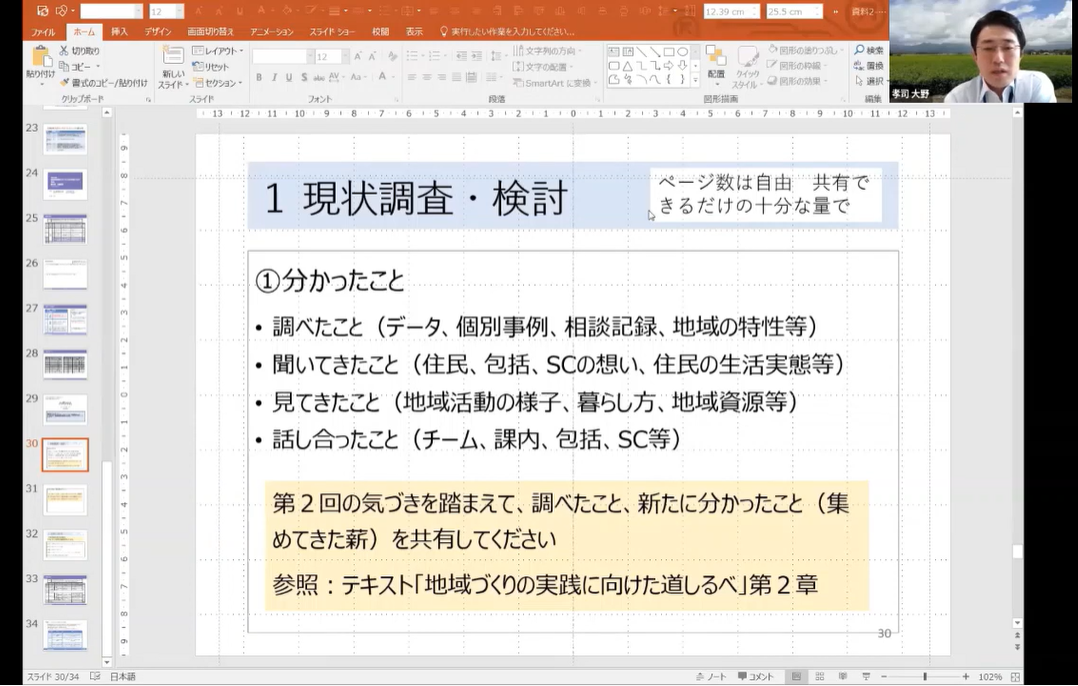Toggle Bold formatting in Font group

point(259,77)
